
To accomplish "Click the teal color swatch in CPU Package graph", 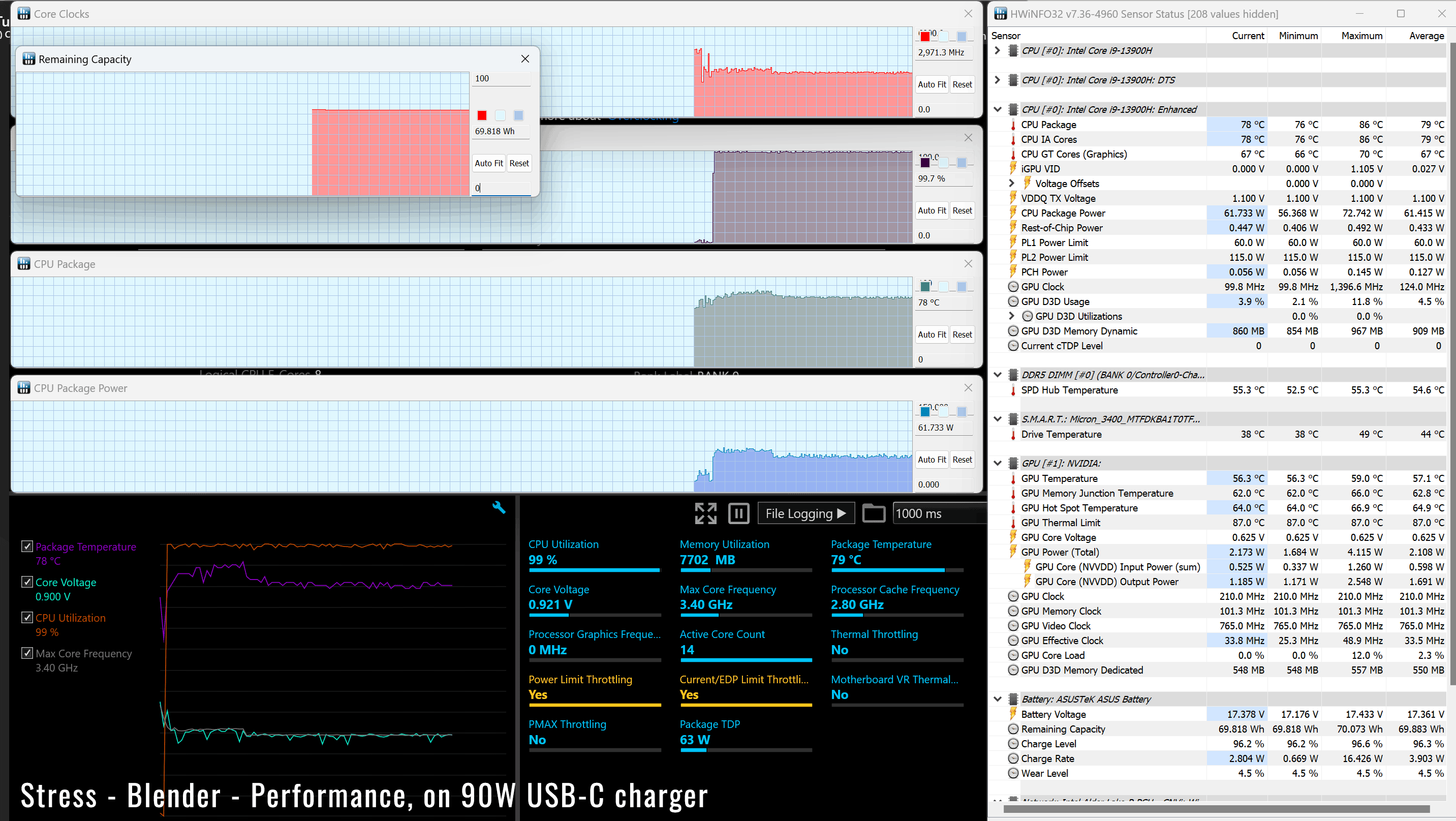I will [925, 287].
